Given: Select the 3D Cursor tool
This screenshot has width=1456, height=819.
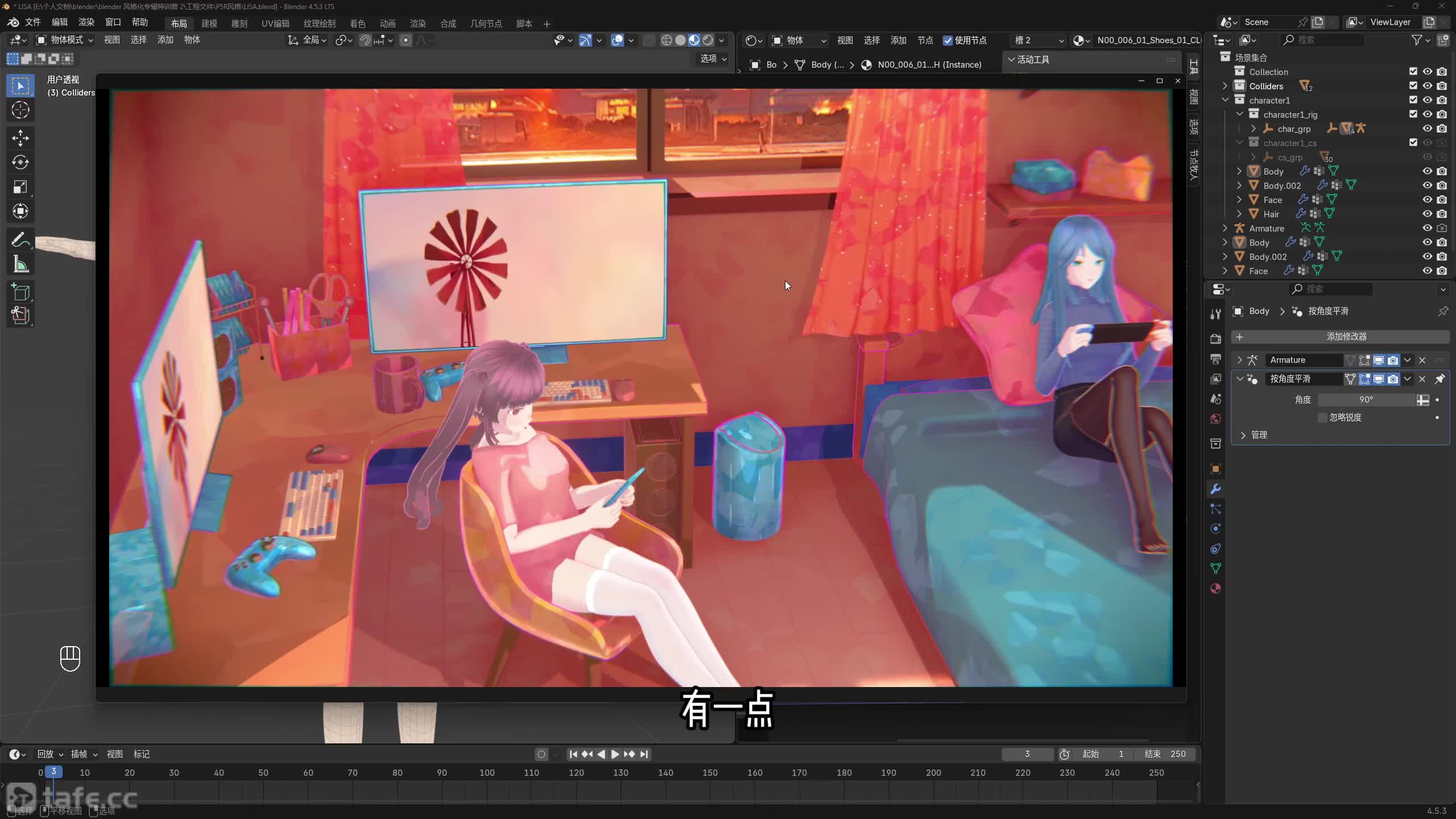Looking at the screenshot, I should click(20, 110).
